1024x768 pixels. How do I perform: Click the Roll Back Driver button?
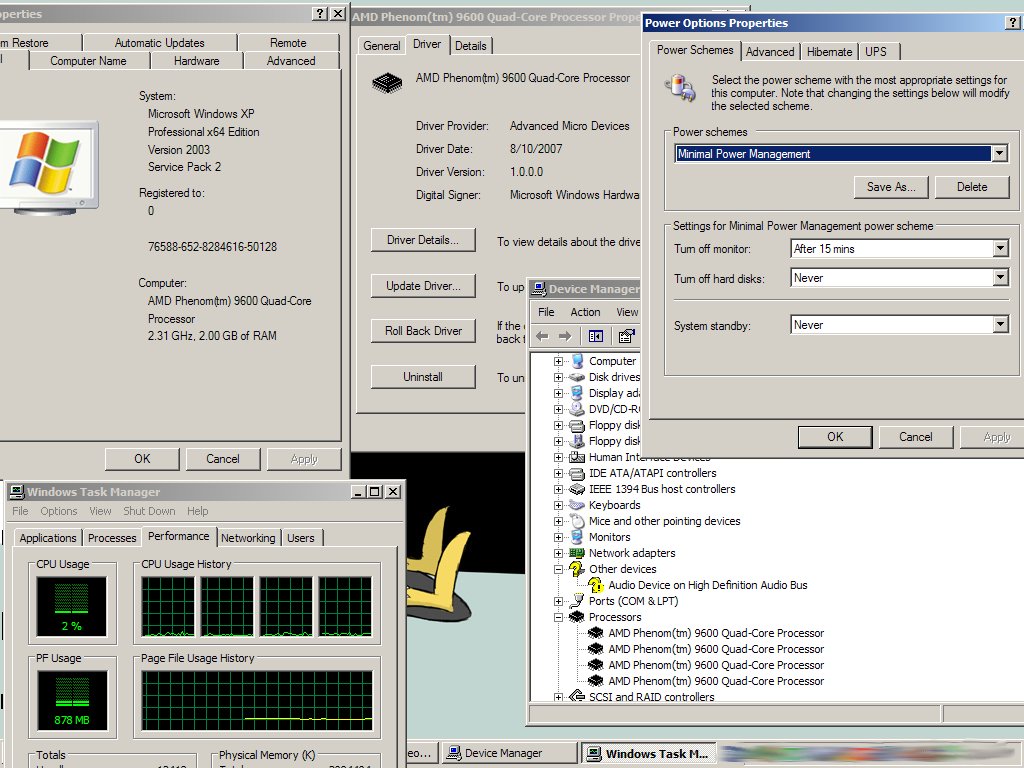(x=423, y=330)
